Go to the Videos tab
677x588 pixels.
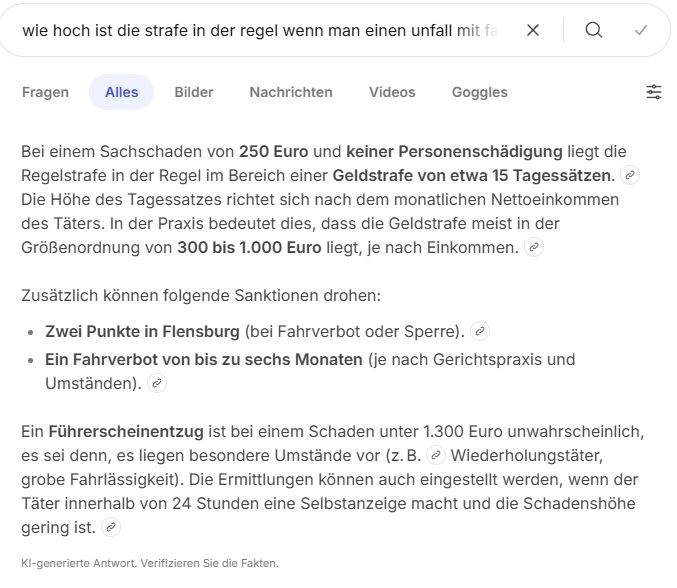tap(392, 92)
